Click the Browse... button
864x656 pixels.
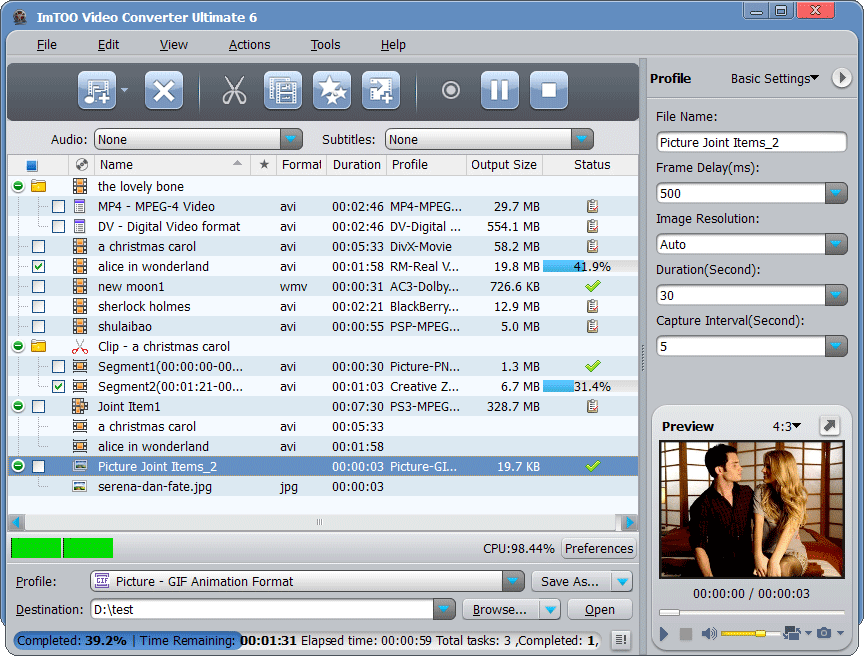[x=500, y=610]
